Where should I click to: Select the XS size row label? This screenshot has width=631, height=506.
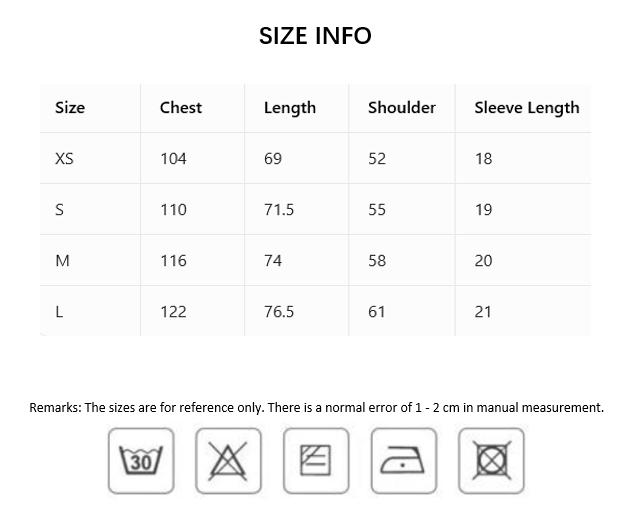point(64,159)
